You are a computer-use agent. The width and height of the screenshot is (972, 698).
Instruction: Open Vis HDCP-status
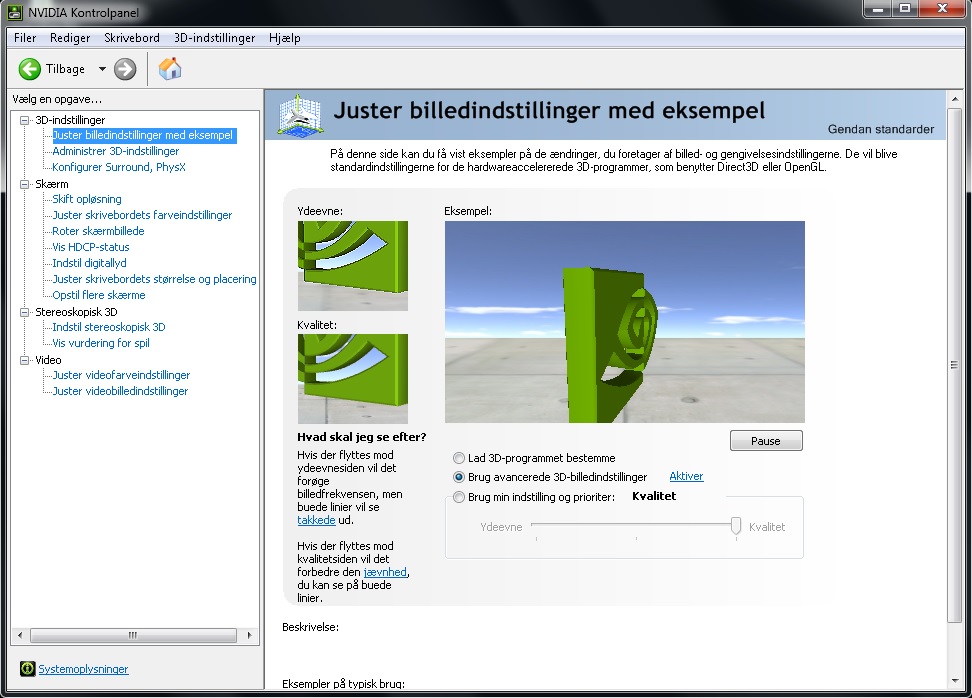coord(91,247)
